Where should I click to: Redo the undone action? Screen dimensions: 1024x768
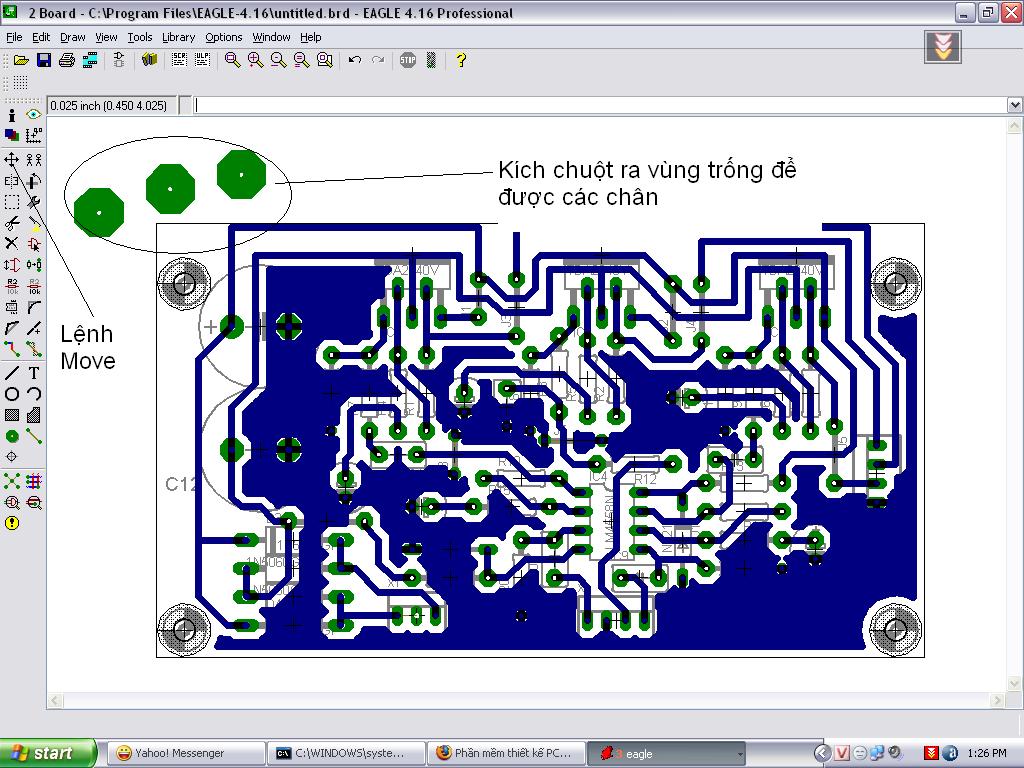377,60
